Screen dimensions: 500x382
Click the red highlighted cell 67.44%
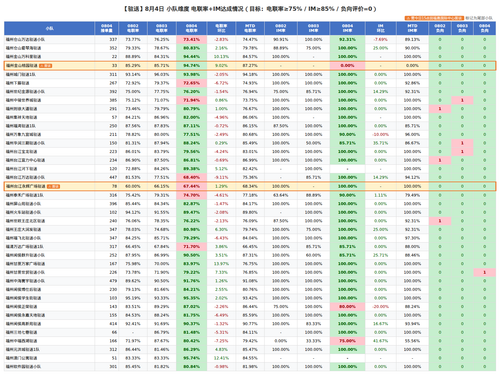[x=191, y=186]
